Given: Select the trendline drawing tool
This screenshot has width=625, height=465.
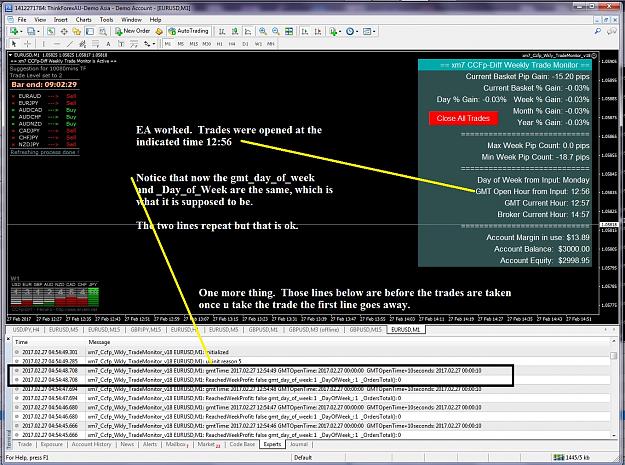Looking at the screenshot, I should (70, 44).
